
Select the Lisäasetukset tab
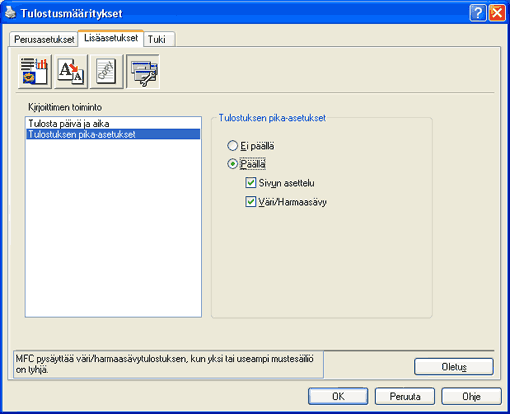(x=111, y=38)
